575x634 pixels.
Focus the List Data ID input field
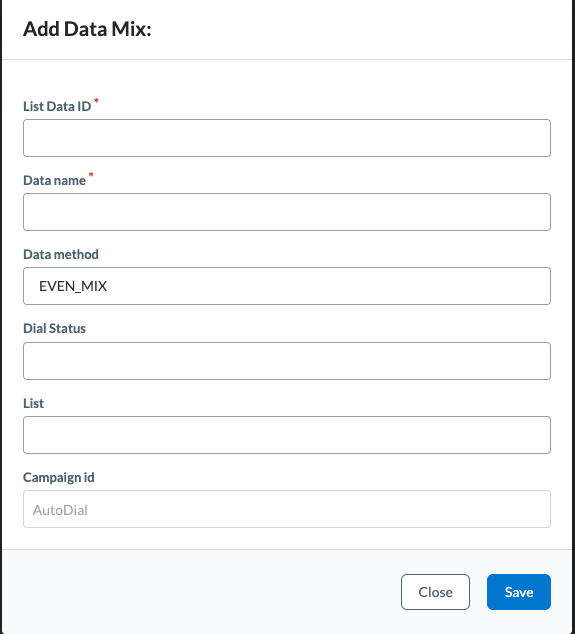[287, 138]
